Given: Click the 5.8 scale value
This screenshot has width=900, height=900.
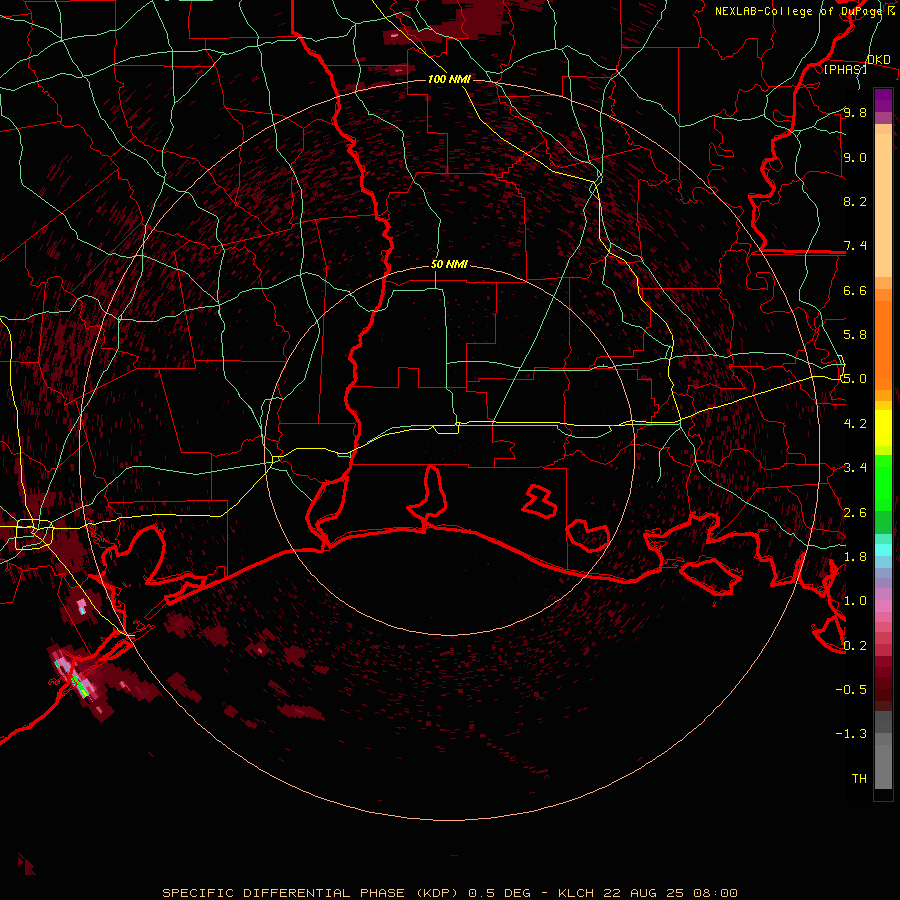Looking at the screenshot, I should [855, 335].
